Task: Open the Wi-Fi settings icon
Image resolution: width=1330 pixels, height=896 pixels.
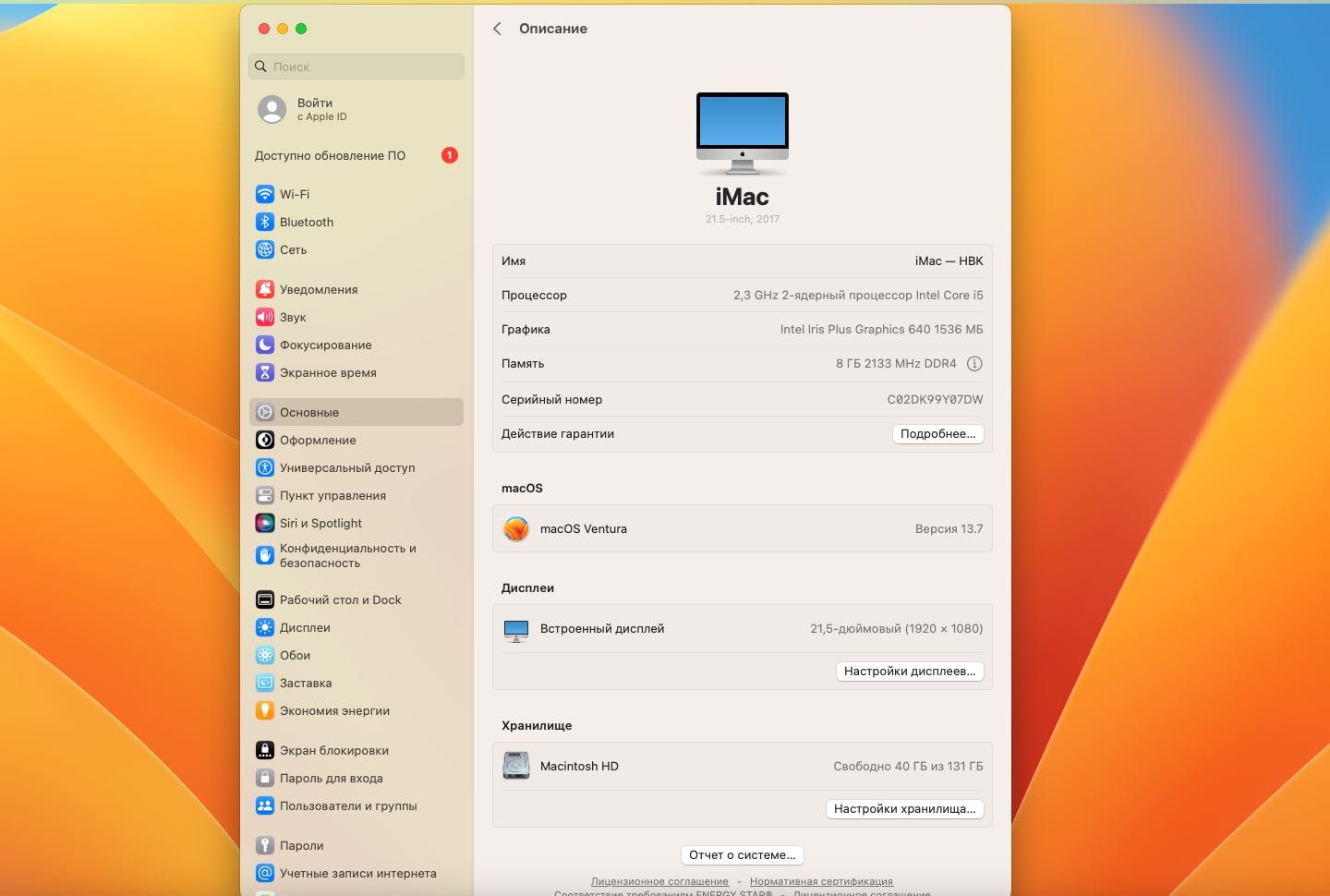Action: click(265, 194)
